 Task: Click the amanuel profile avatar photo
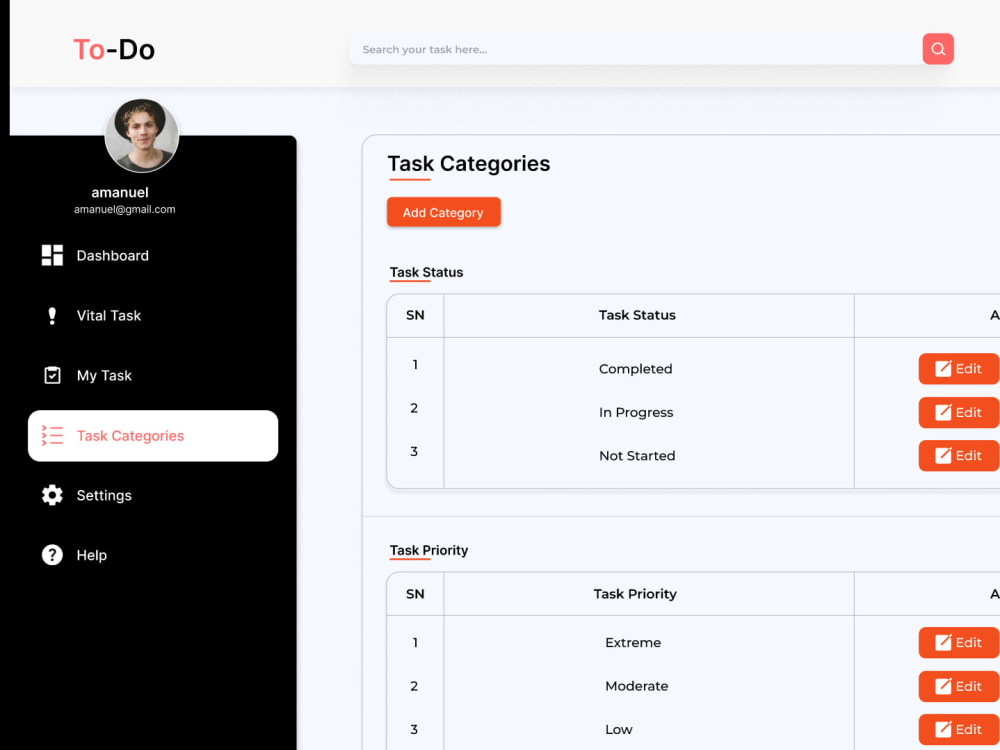coord(142,135)
